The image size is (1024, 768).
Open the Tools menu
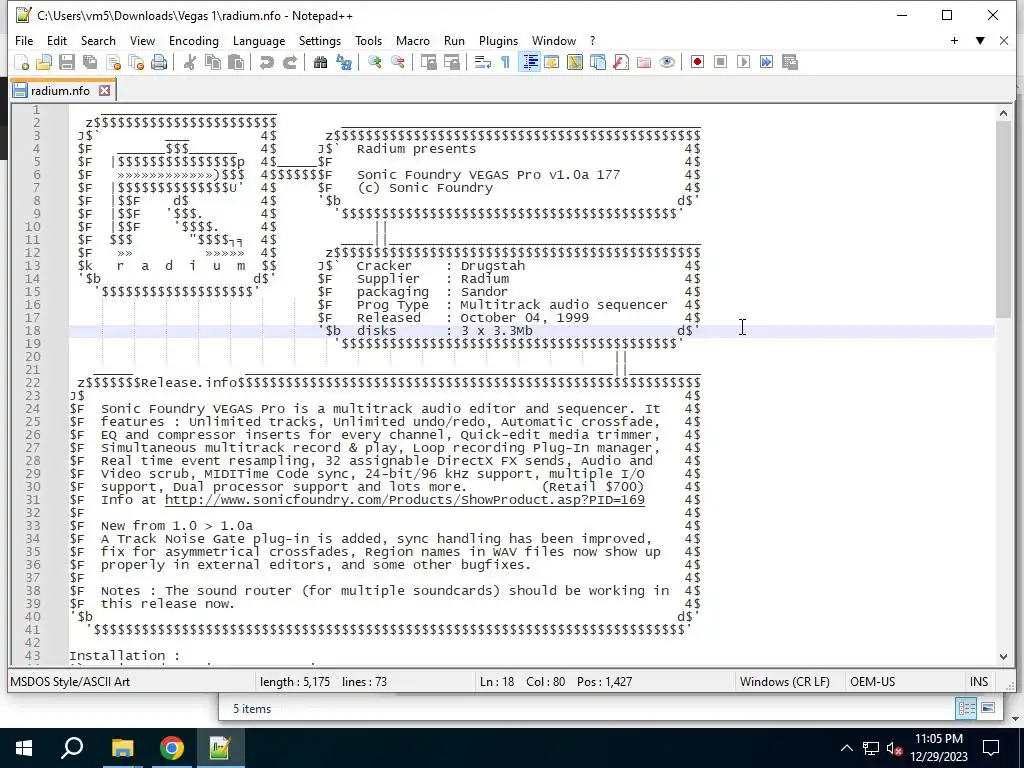click(368, 40)
